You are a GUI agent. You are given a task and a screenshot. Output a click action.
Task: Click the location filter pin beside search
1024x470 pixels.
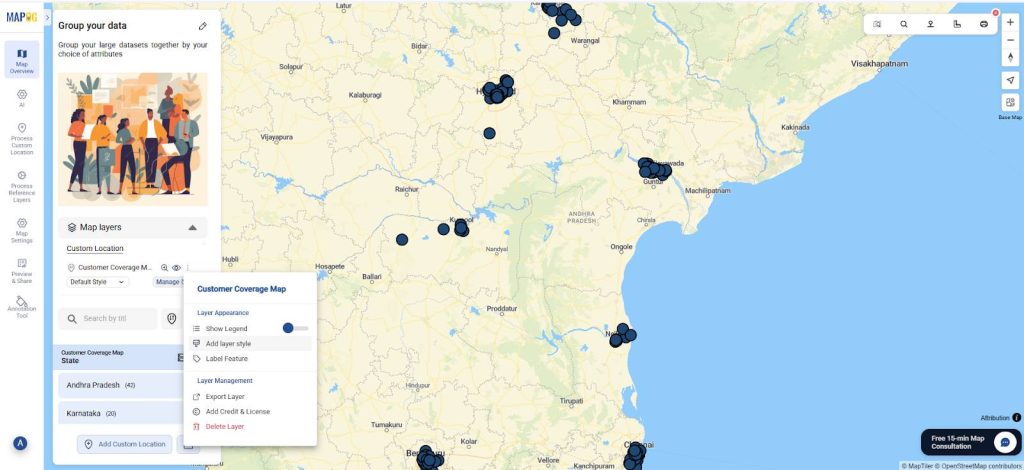tap(171, 319)
